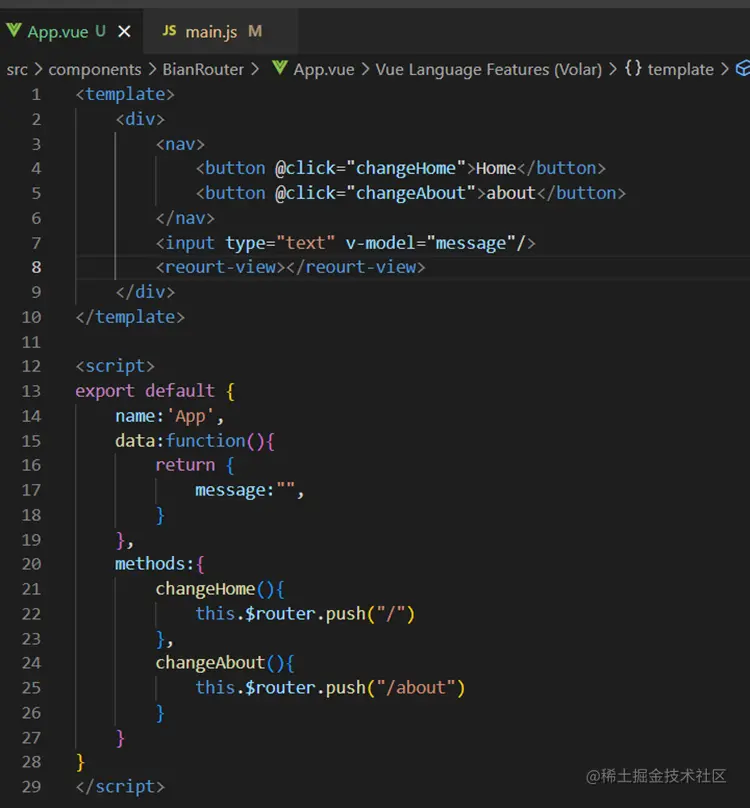Click 'type="text"' on the input line
Viewport: 750px width, 808px height.
click(x=280, y=243)
